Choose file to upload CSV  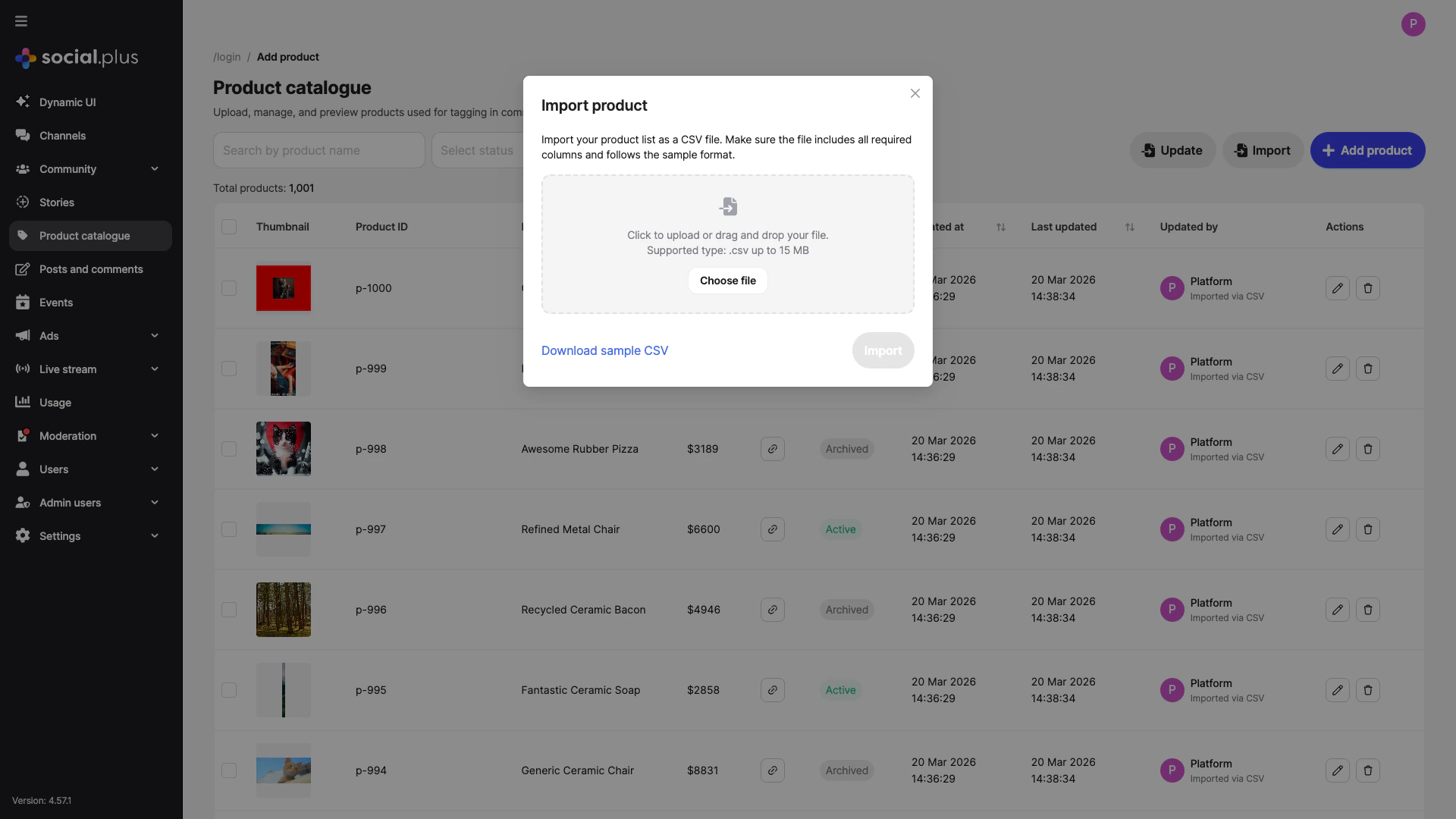click(727, 281)
